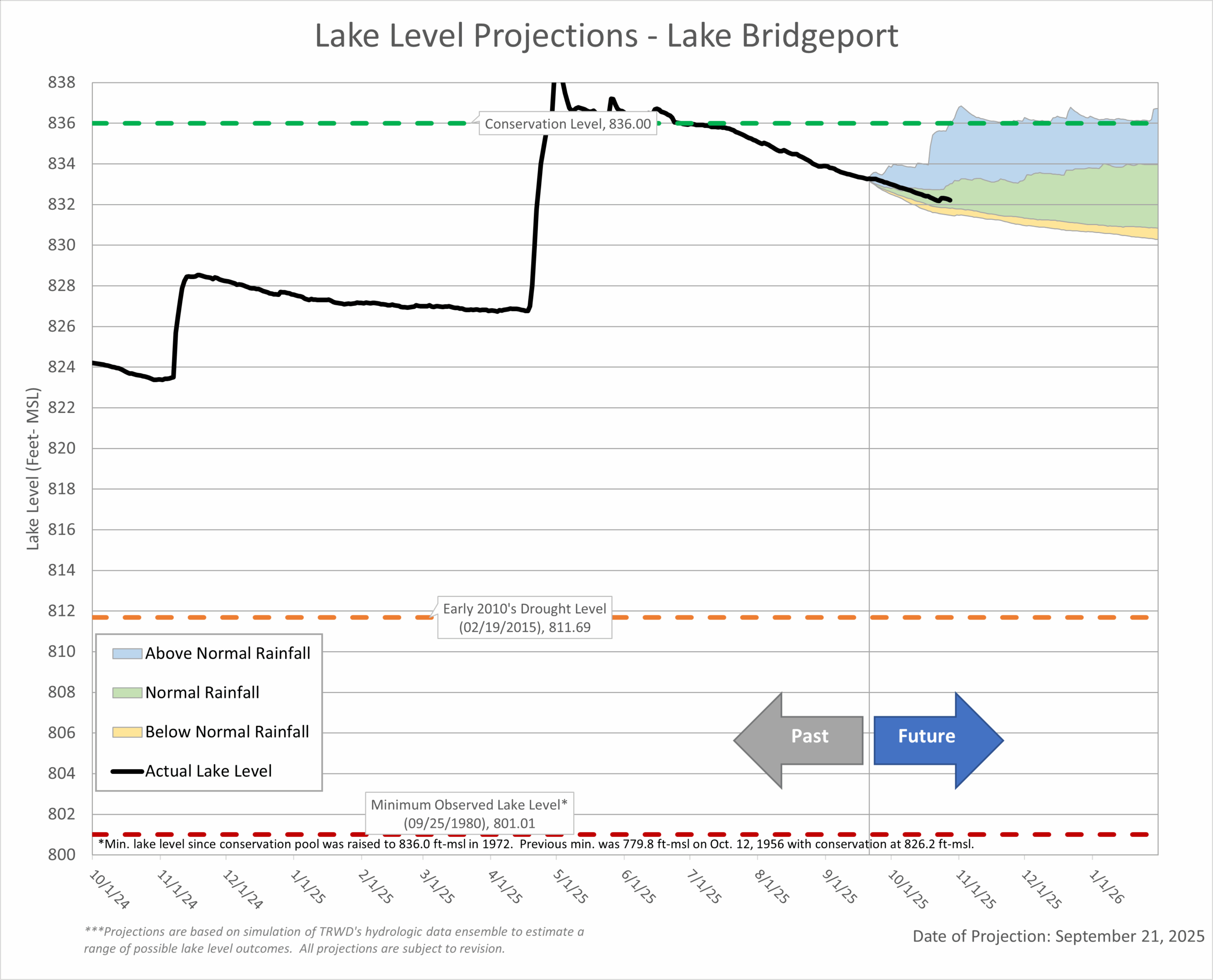Click the Above Normal Rainfall blue swatch

pyautogui.click(x=127, y=654)
